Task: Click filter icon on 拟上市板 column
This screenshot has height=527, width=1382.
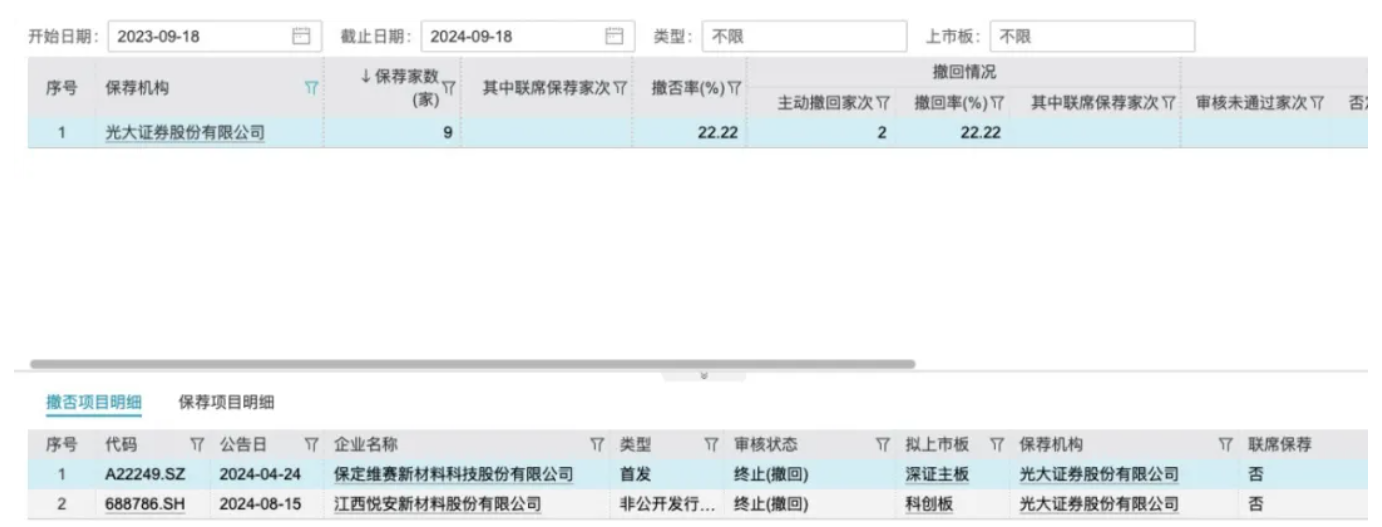Action: click(x=997, y=445)
